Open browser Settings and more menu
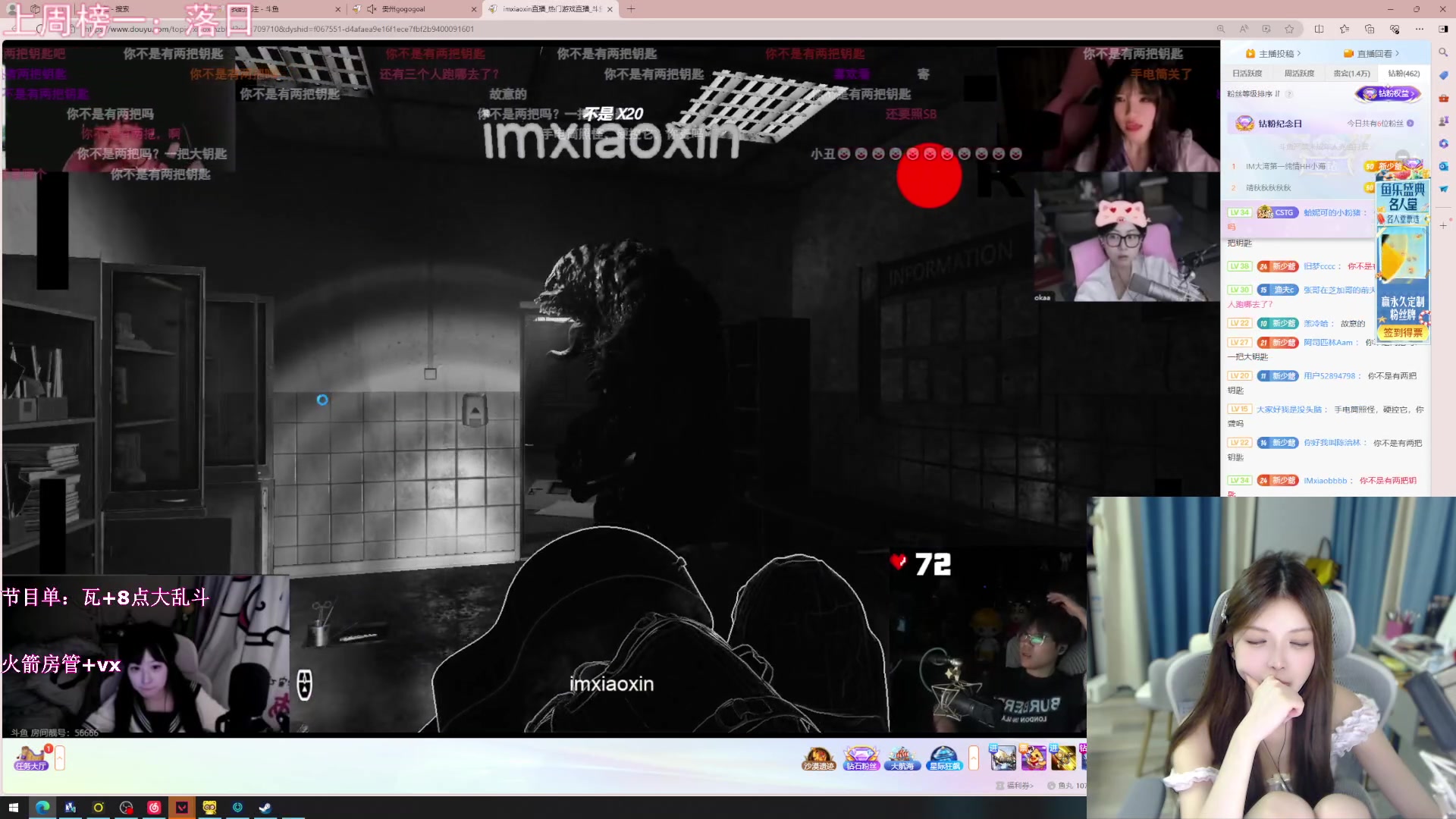1456x819 pixels. [x=1419, y=29]
